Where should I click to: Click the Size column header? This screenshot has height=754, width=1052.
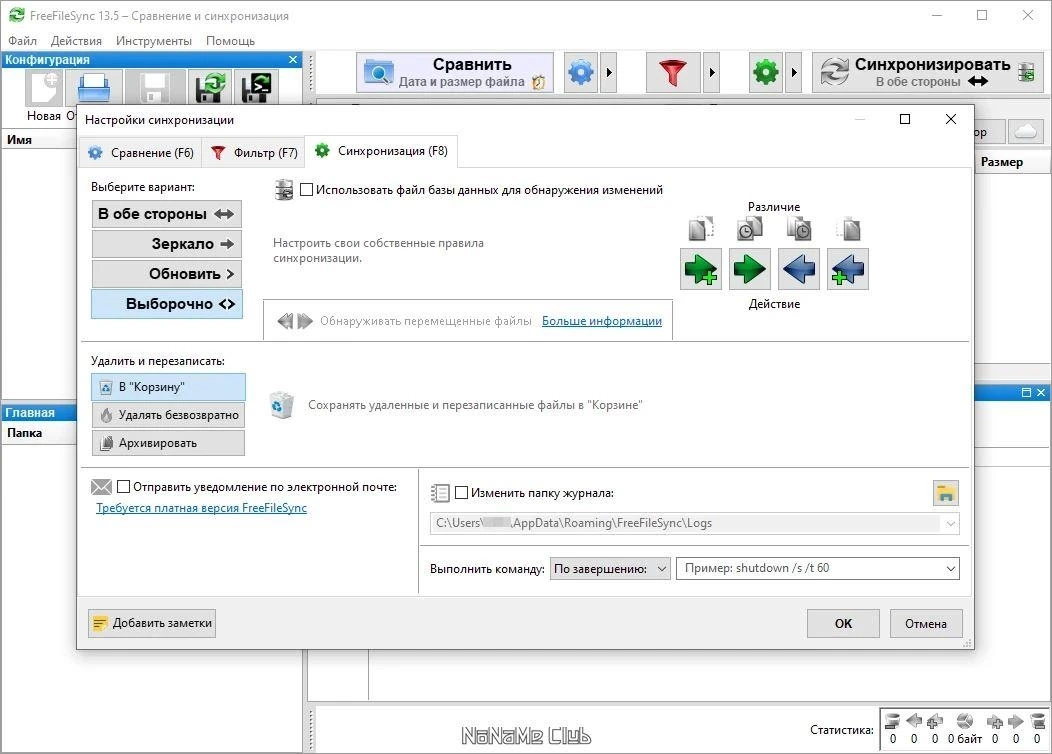pyautogui.click(x=1002, y=162)
